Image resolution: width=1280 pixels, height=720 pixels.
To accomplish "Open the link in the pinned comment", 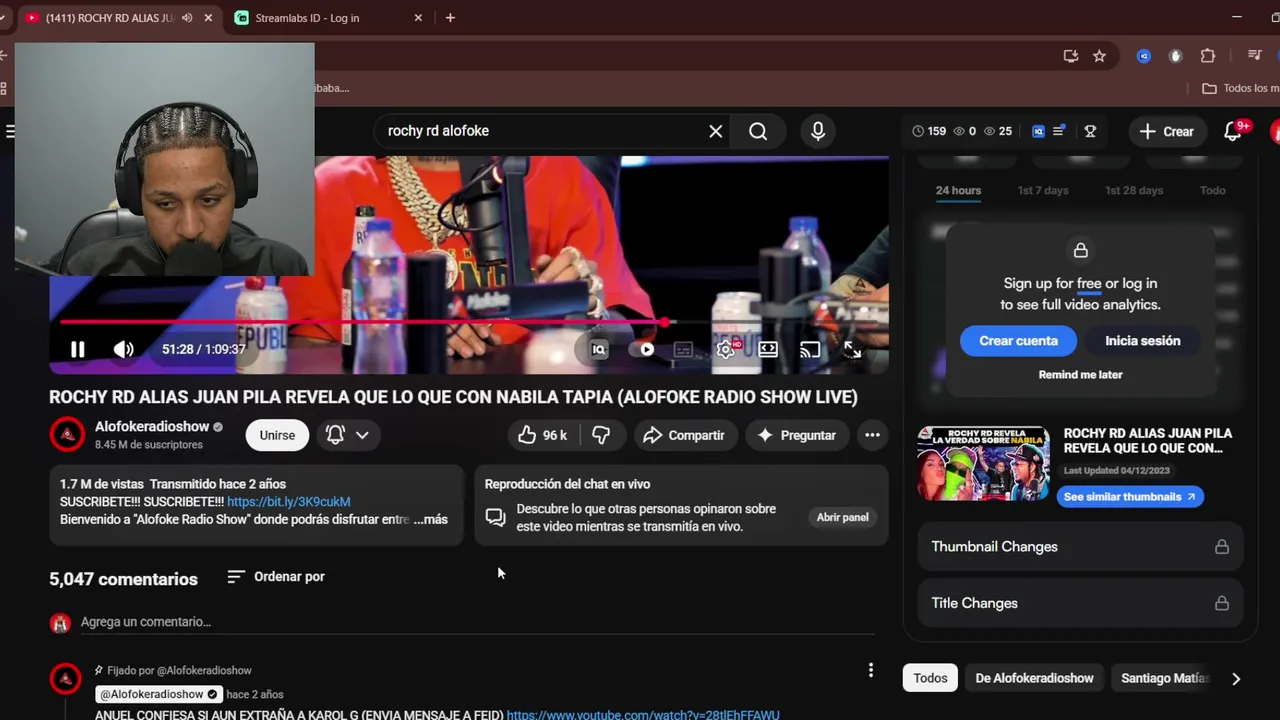I will 642,714.
